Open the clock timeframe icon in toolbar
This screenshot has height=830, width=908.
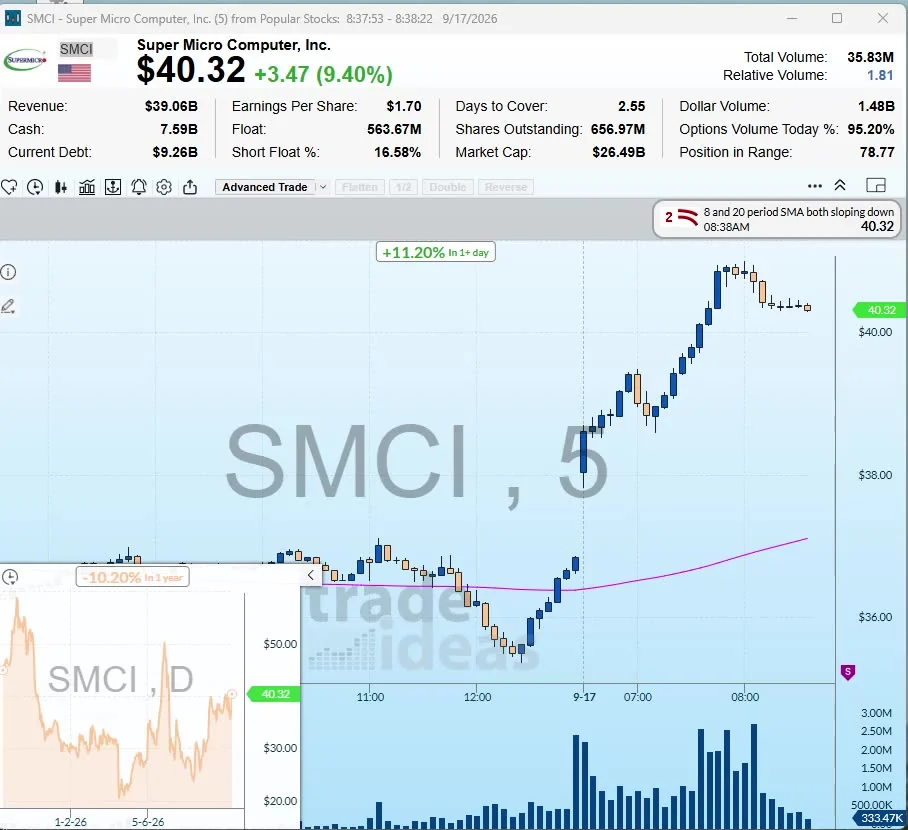tap(35, 187)
